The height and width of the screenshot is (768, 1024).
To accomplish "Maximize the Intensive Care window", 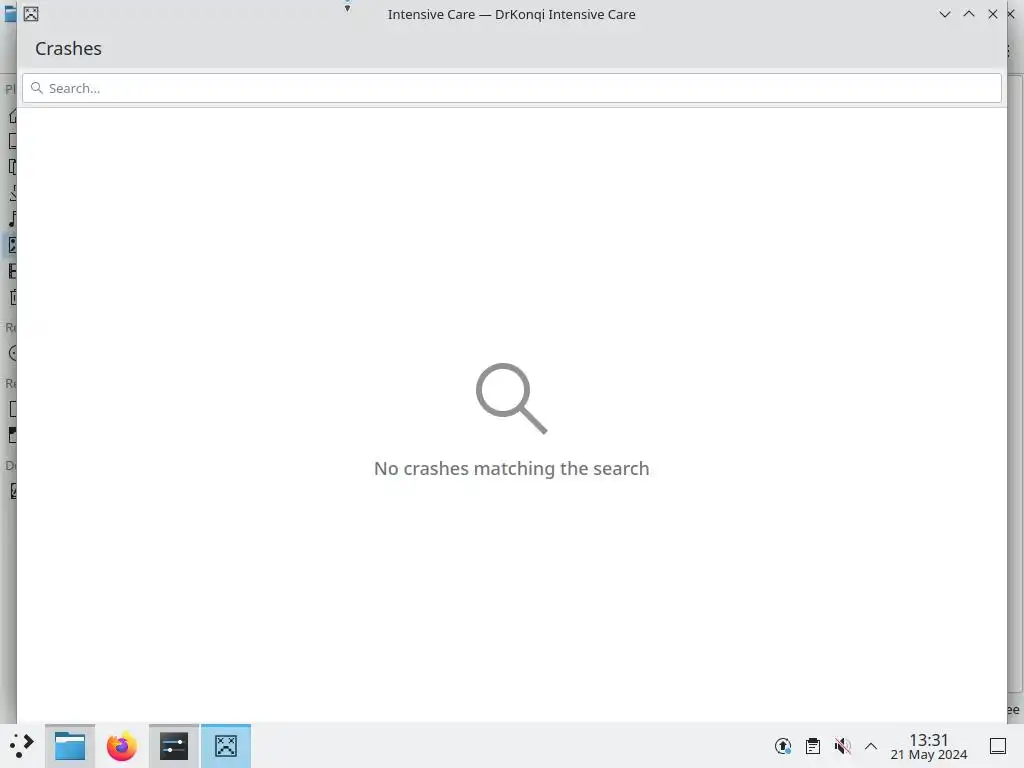I will [x=968, y=14].
